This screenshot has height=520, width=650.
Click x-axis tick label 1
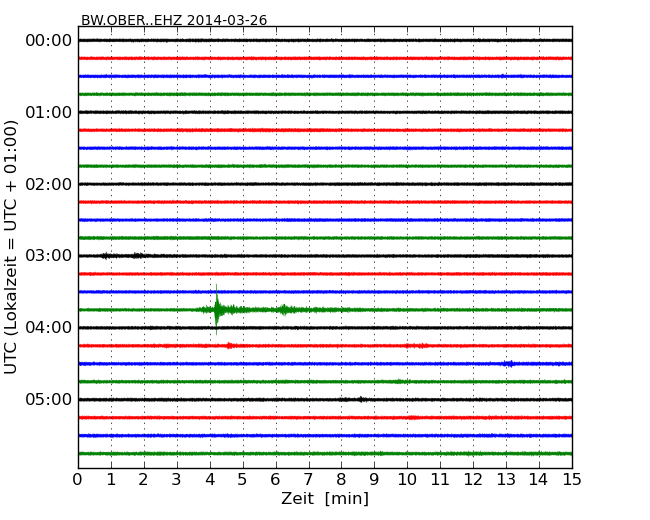tap(111, 480)
